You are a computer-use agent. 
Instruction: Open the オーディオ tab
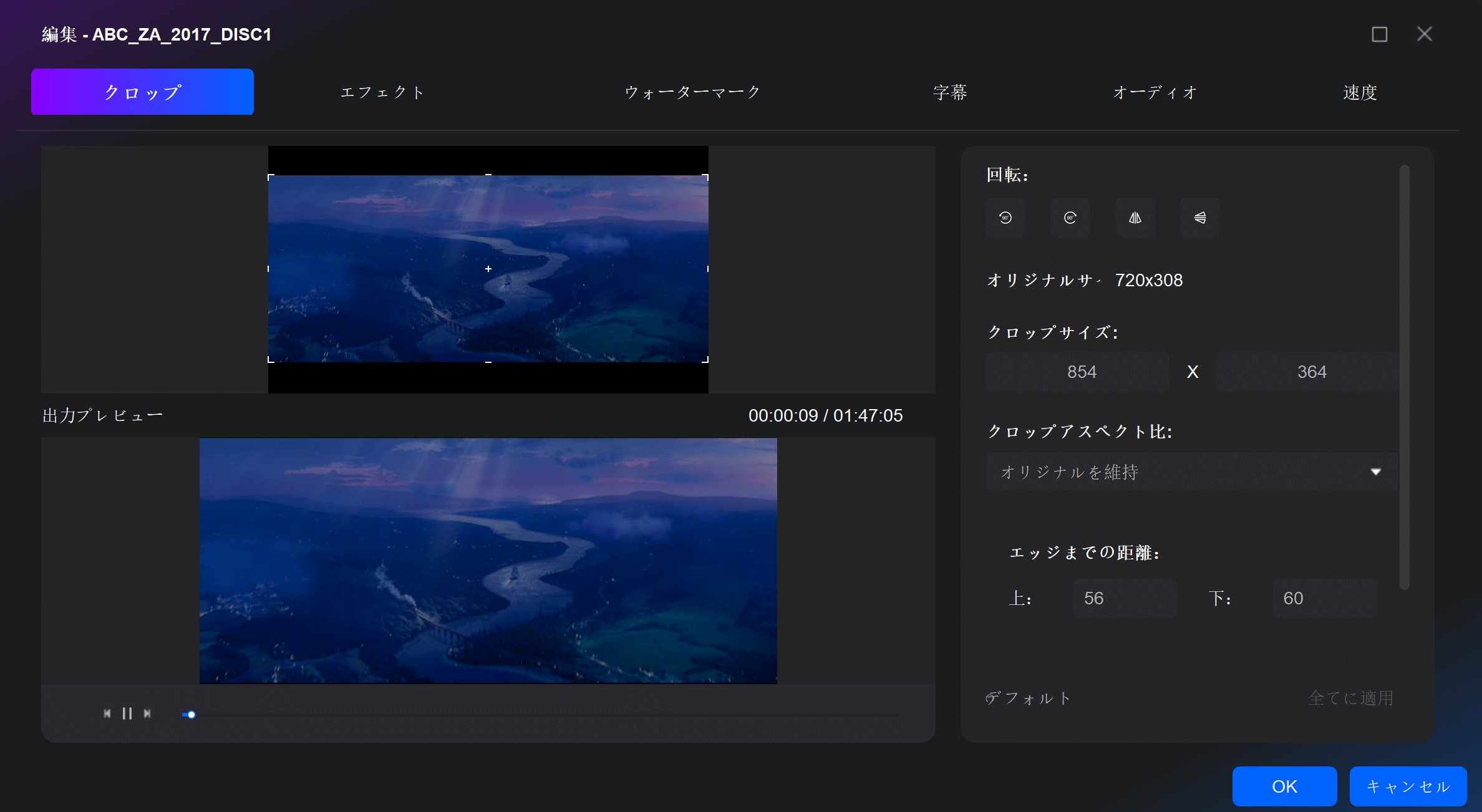tap(1155, 92)
